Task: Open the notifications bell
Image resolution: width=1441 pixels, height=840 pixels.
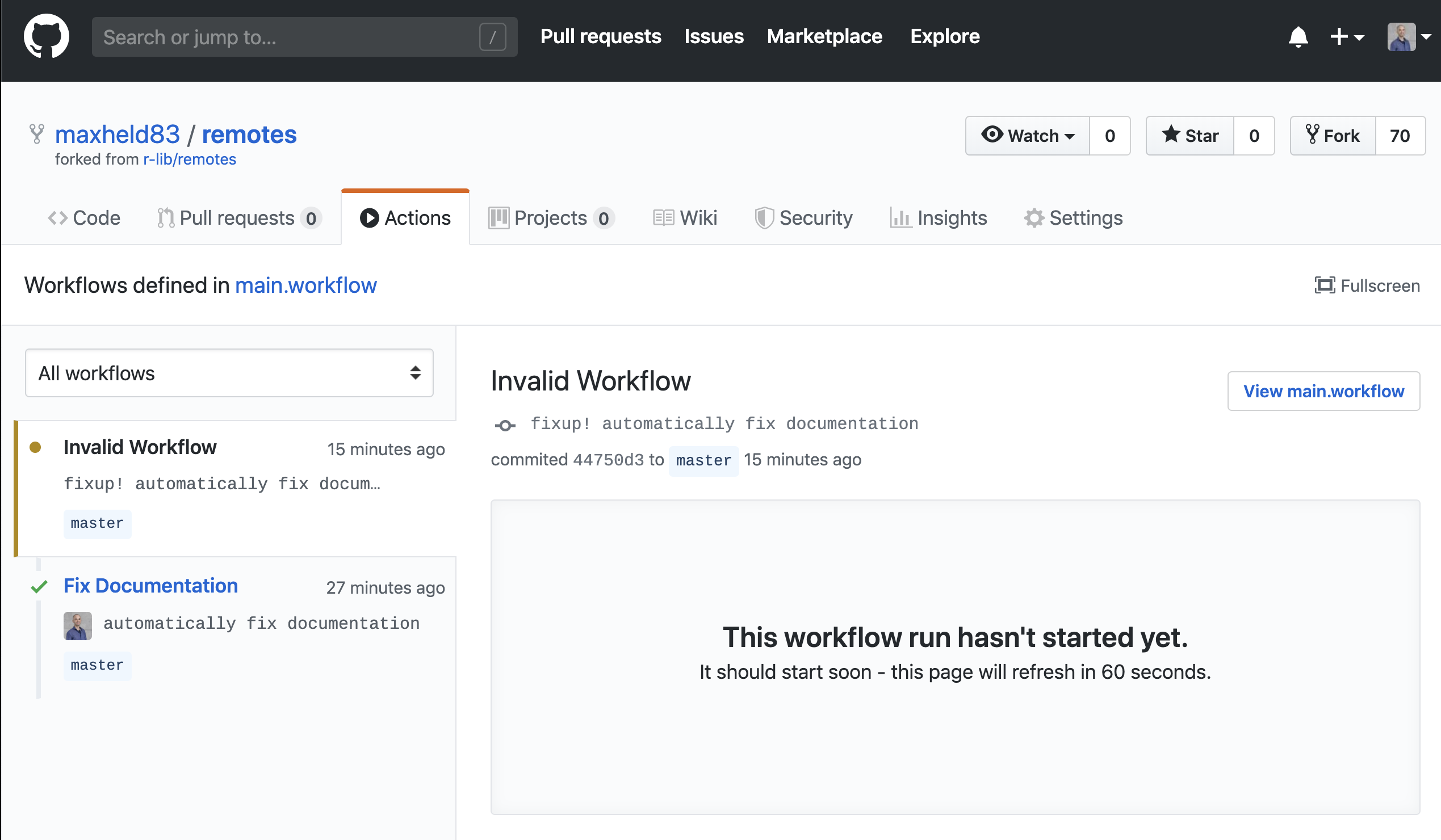Action: [x=1298, y=37]
